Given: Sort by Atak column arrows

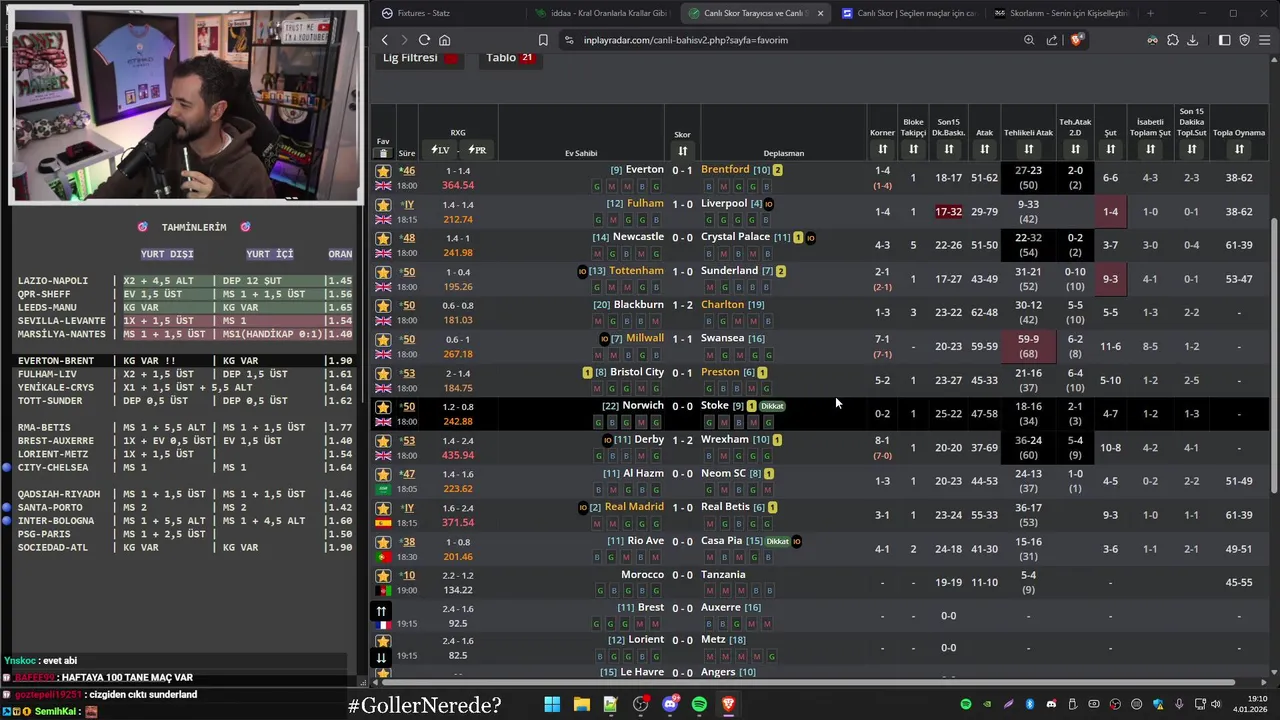Looking at the screenshot, I should click(x=985, y=149).
